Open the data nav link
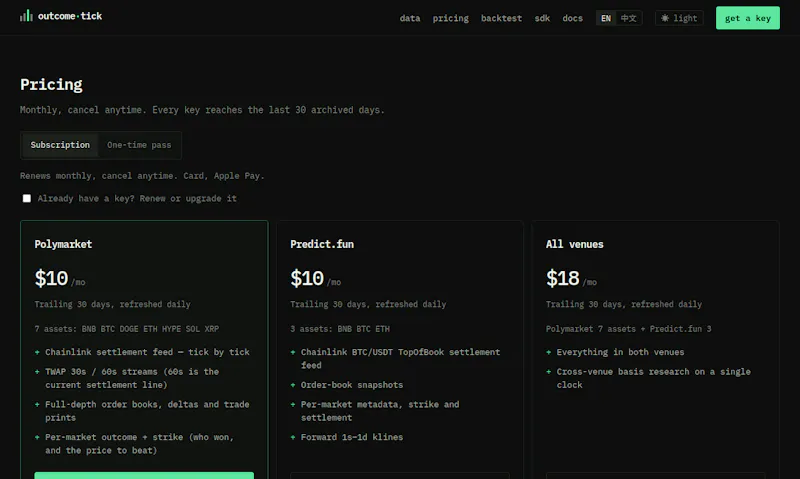800x479 pixels. [410, 18]
